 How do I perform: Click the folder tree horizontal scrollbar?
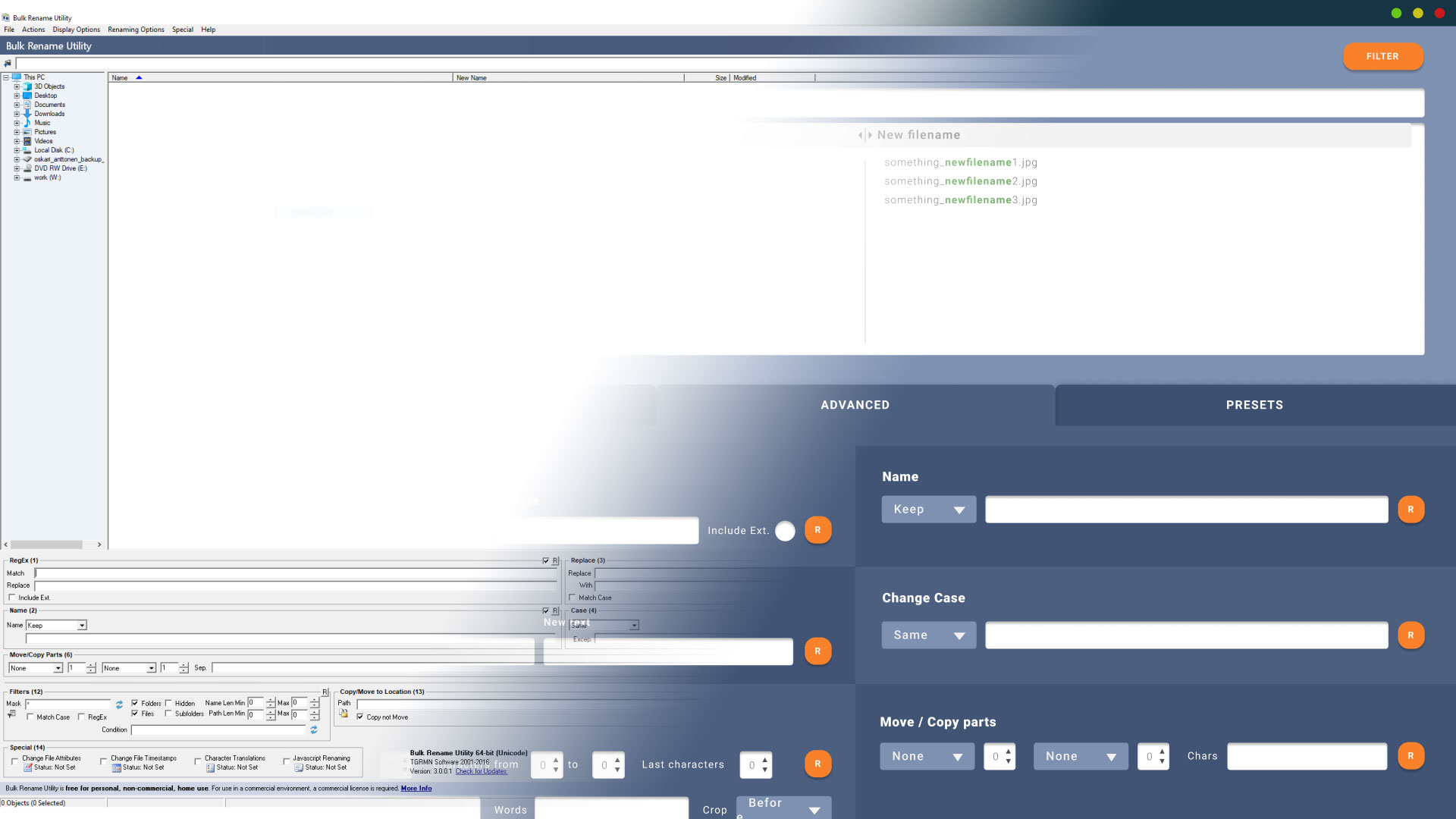click(46, 544)
